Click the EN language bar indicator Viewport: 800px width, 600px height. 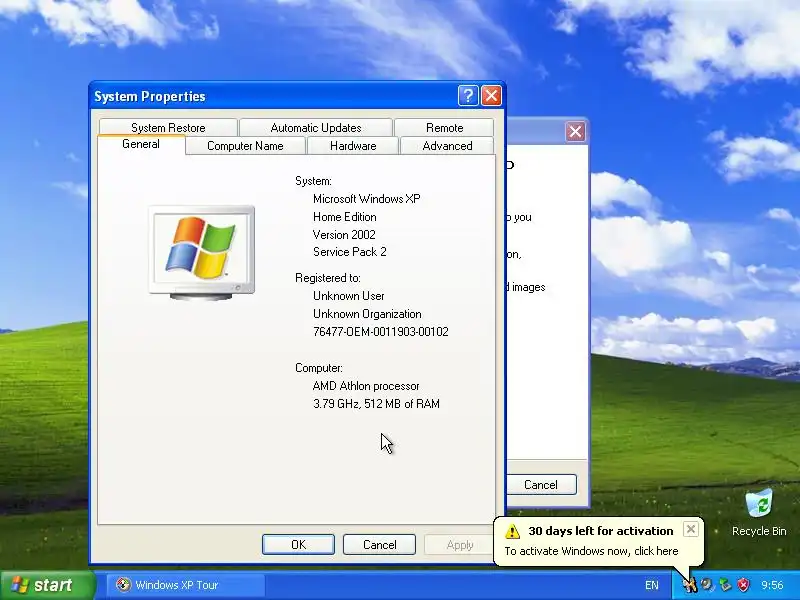pyautogui.click(x=652, y=585)
